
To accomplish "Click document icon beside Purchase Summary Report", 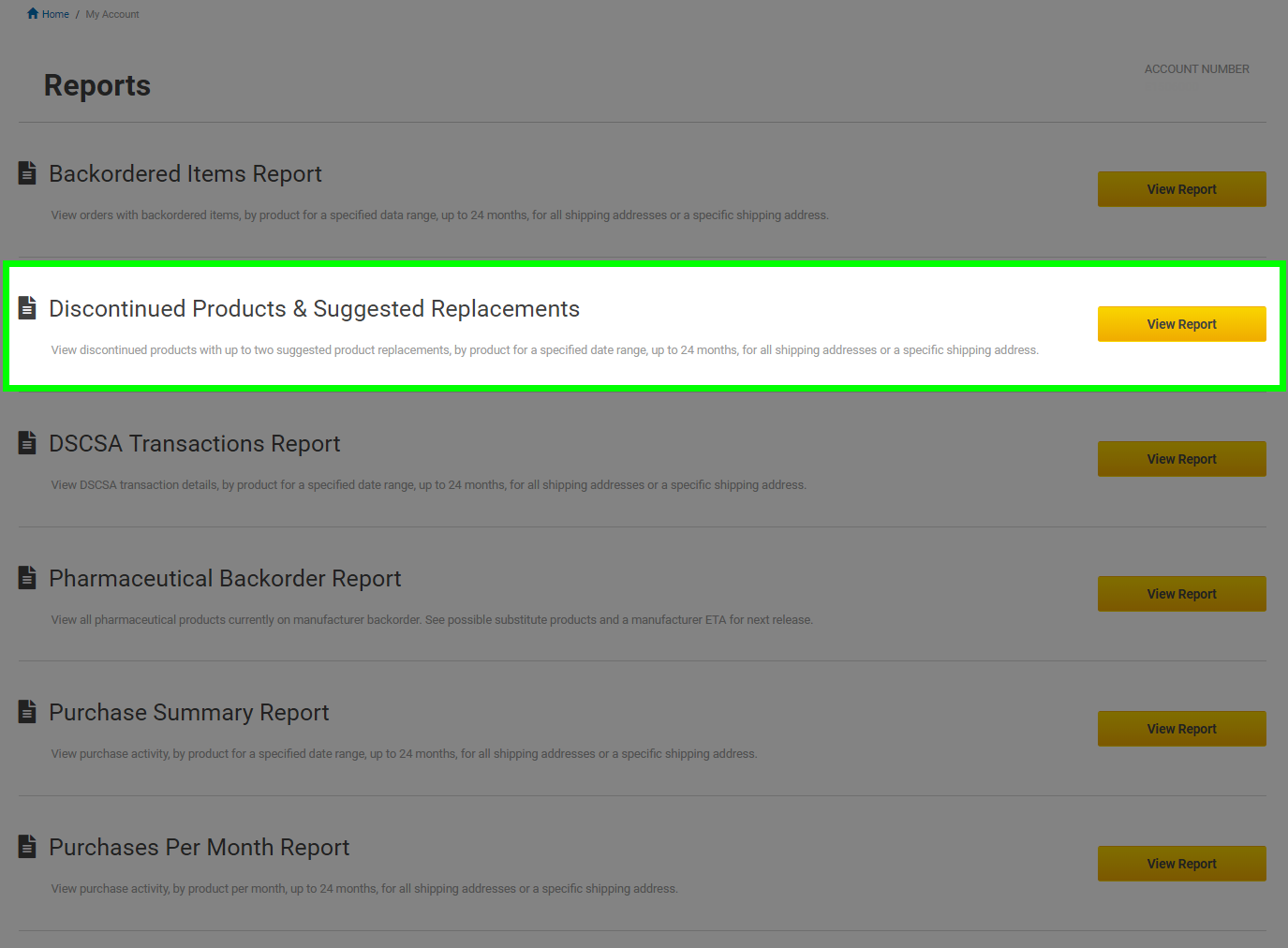I will tap(27, 711).
